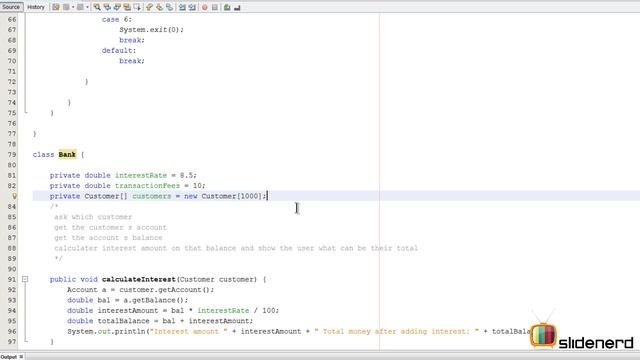
Task: Shift line left toolbar icon
Action: (x=182, y=7)
